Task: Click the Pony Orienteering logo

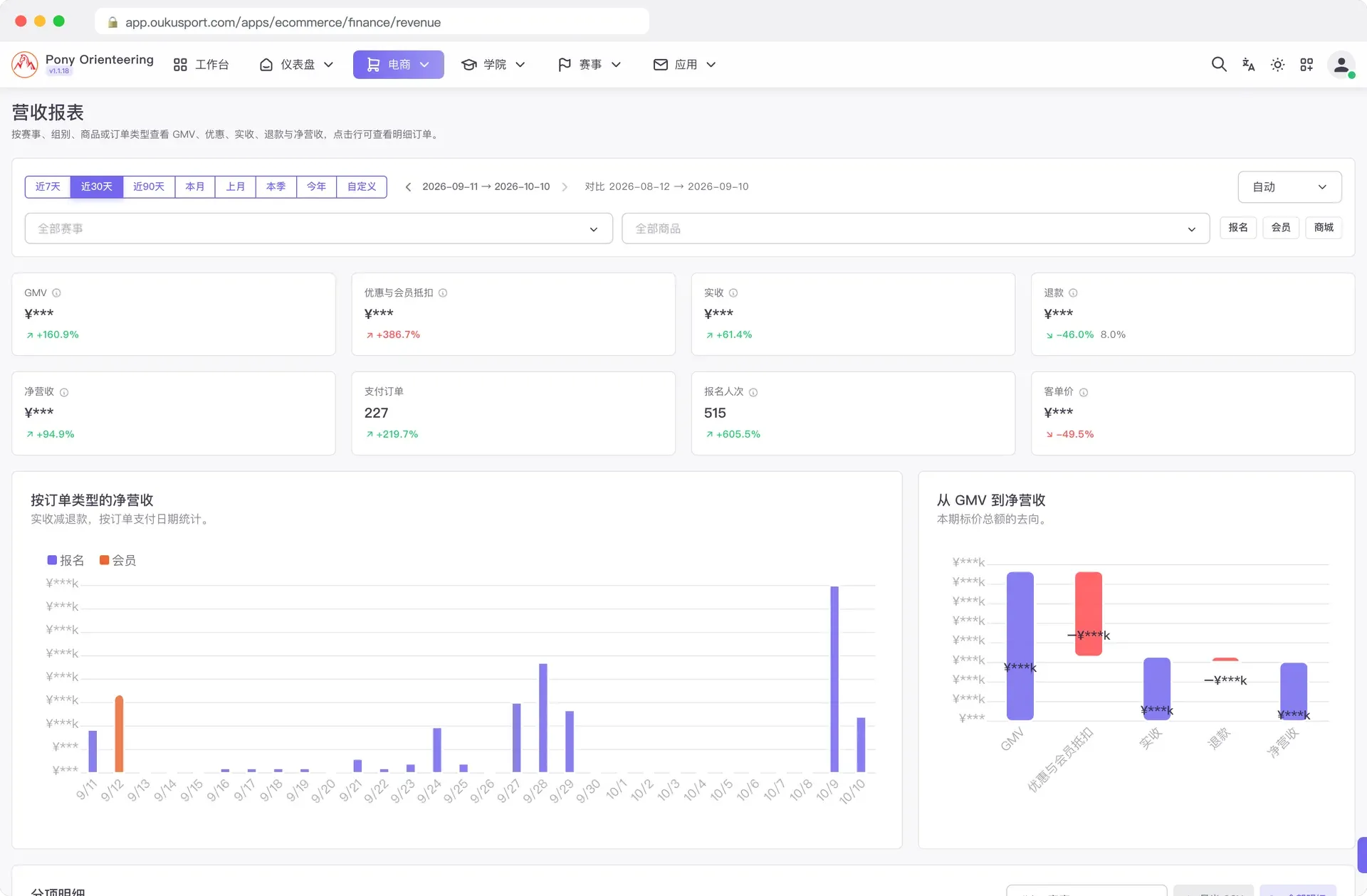Action: tap(25, 65)
